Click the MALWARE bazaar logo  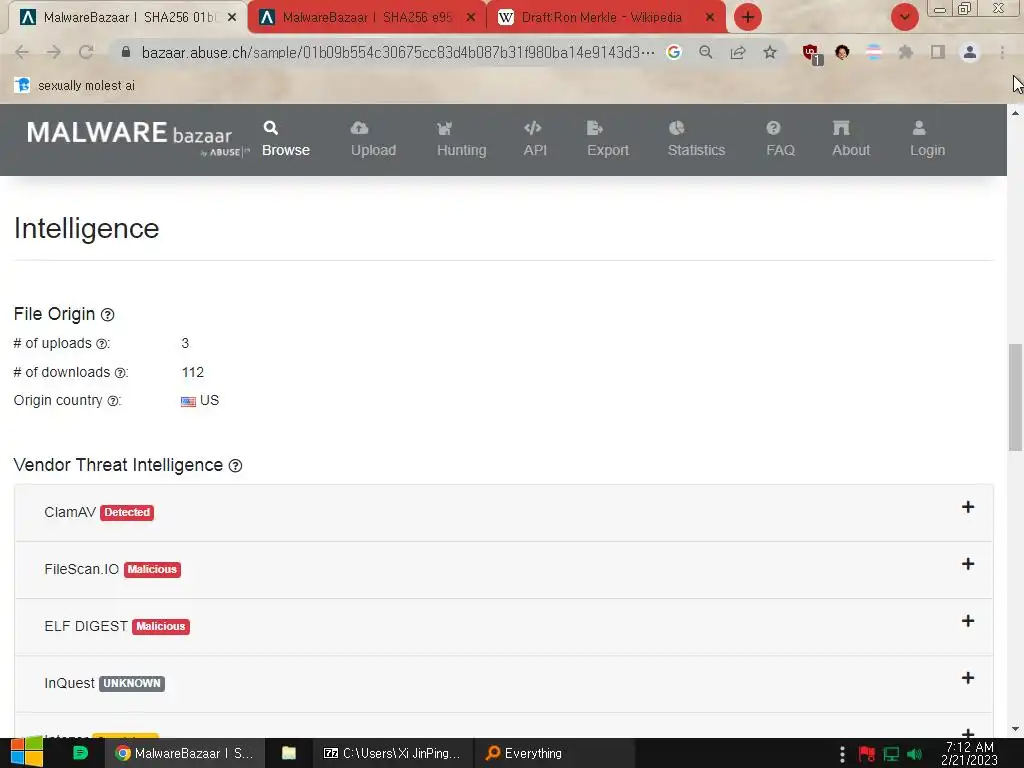[137, 138]
